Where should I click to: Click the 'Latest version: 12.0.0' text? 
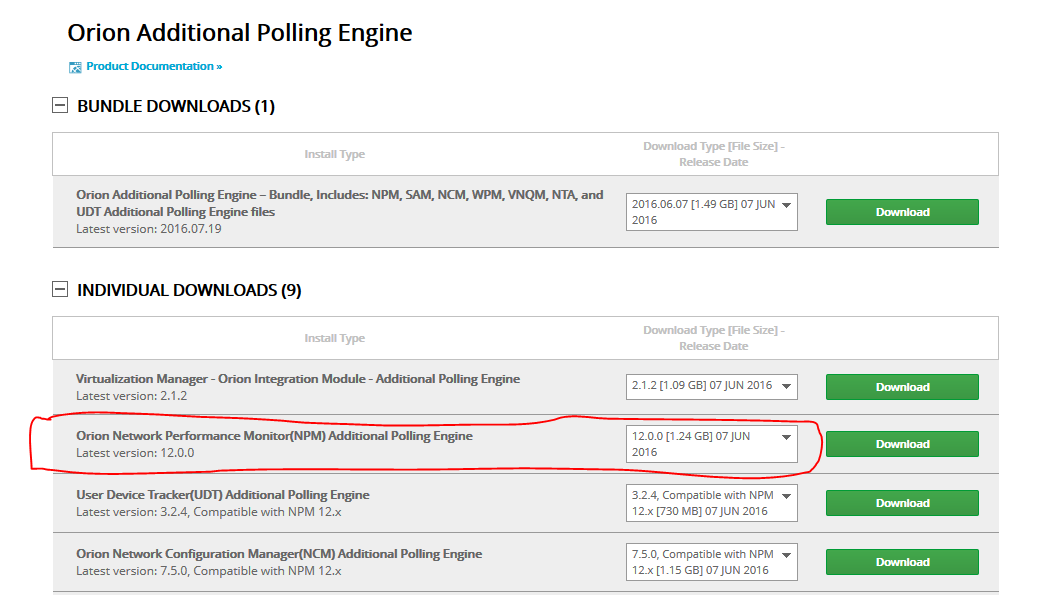click(x=135, y=453)
